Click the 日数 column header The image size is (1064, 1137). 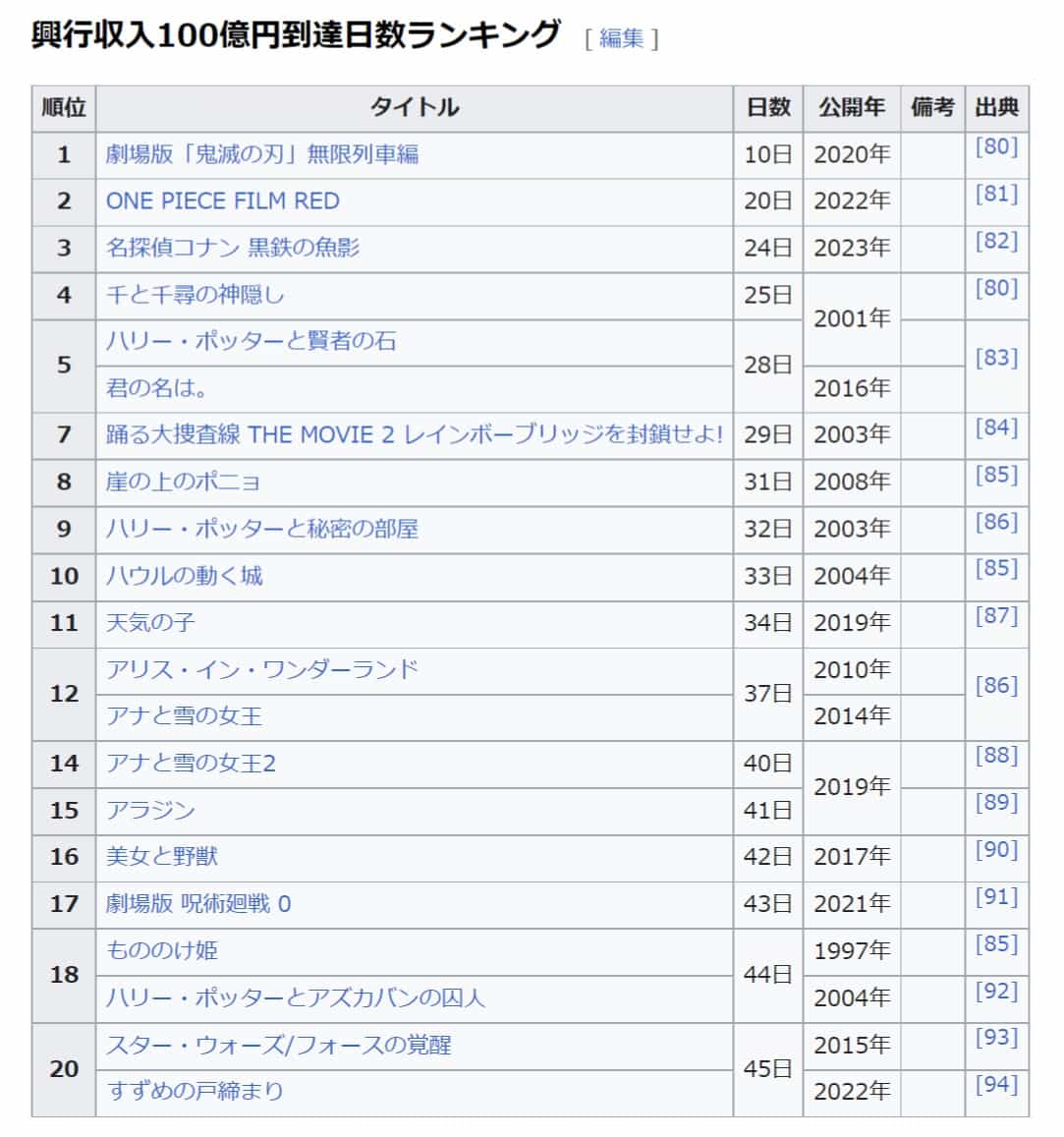tap(768, 108)
